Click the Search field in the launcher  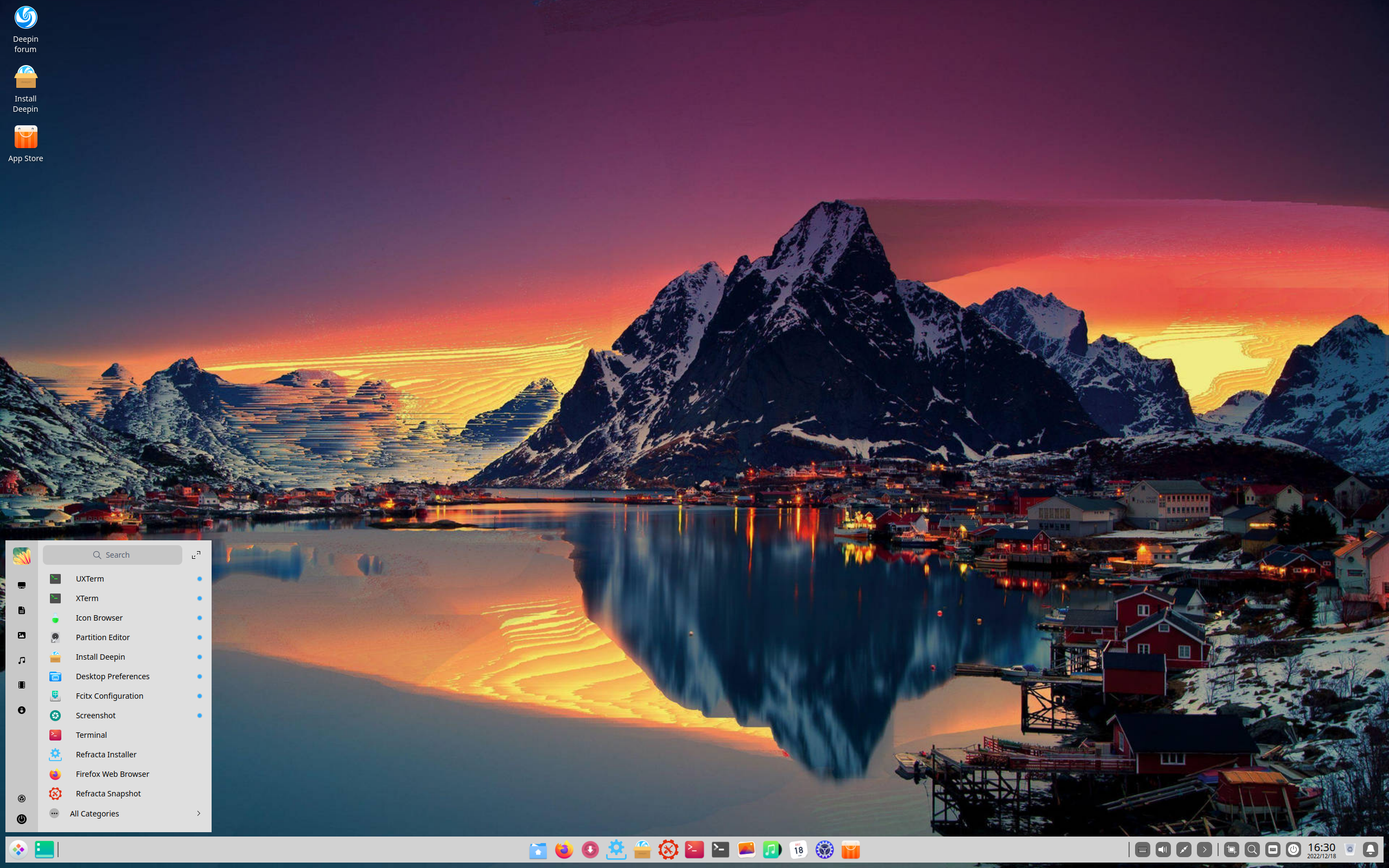pyautogui.click(x=112, y=554)
